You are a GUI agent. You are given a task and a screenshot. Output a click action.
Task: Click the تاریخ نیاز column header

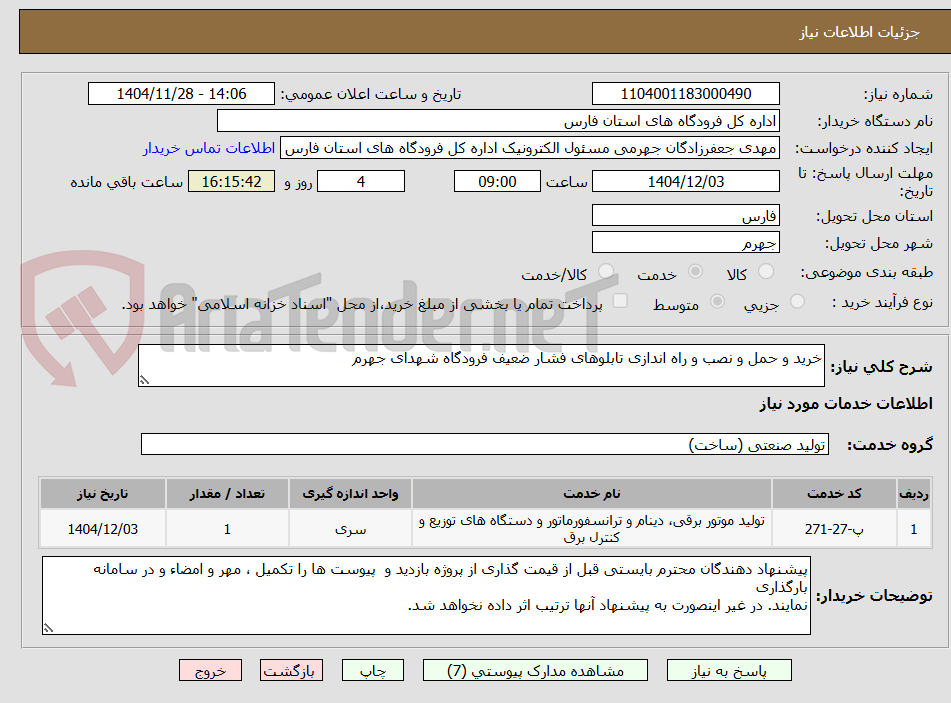point(102,494)
